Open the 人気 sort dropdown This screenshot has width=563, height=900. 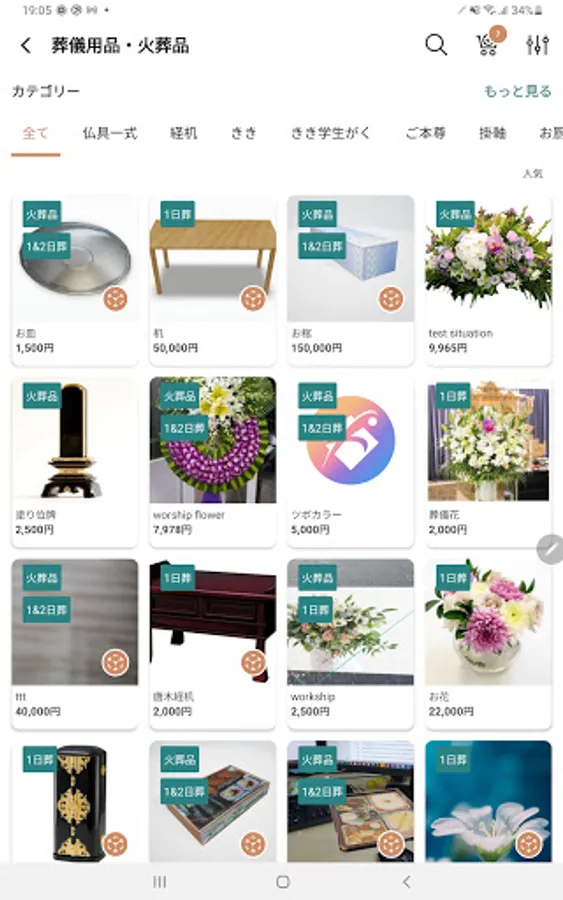(x=533, y=173)
